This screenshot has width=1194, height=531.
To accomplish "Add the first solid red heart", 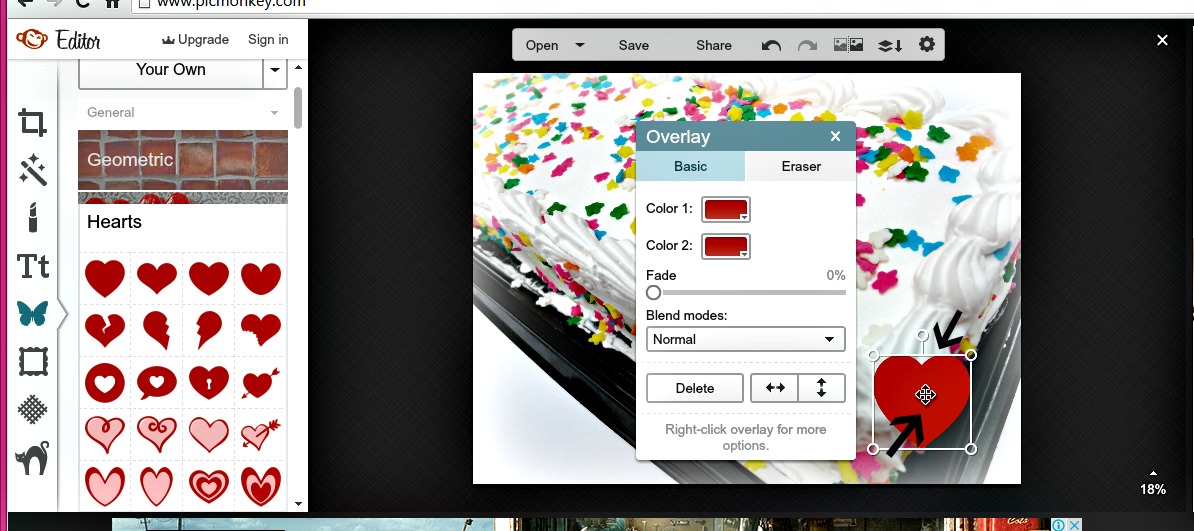I will [x=104, y=278].
